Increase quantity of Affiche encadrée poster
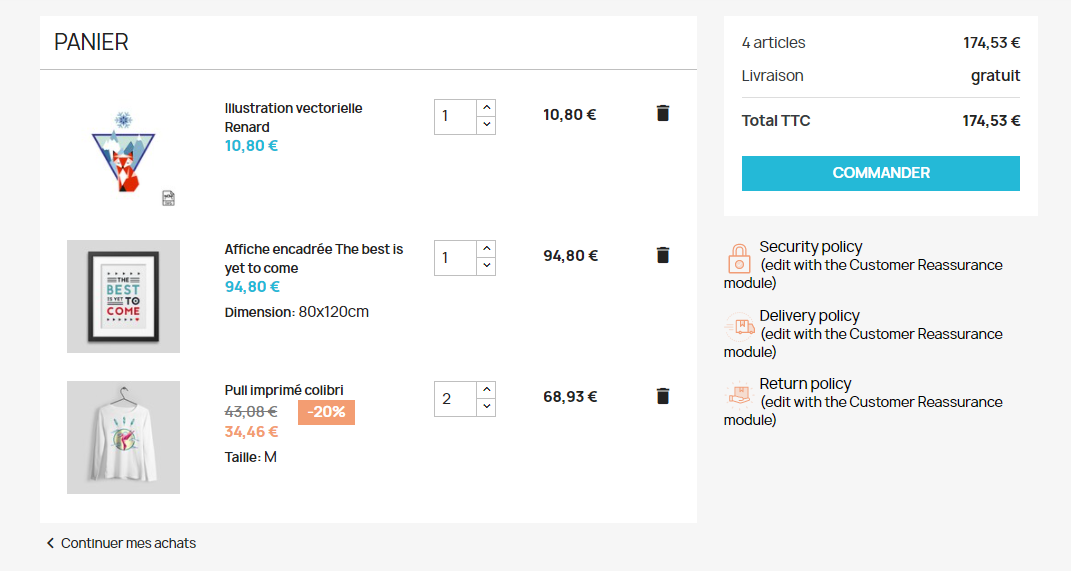Image resolution: width=1071 pixels, height=571 pixels. pyautogui.click(x=486, y=248)
